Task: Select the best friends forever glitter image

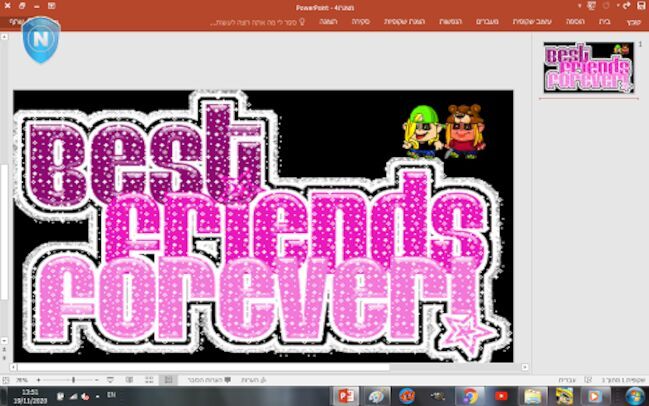Action: 261,226
